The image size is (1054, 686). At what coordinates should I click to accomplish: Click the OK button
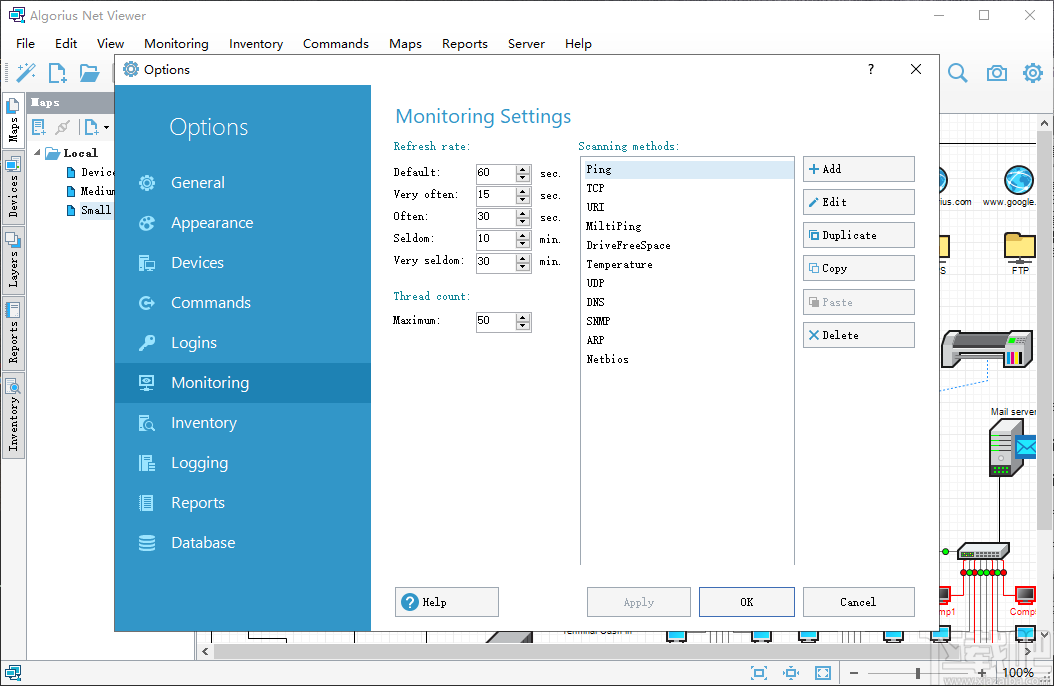pos(746,602)
